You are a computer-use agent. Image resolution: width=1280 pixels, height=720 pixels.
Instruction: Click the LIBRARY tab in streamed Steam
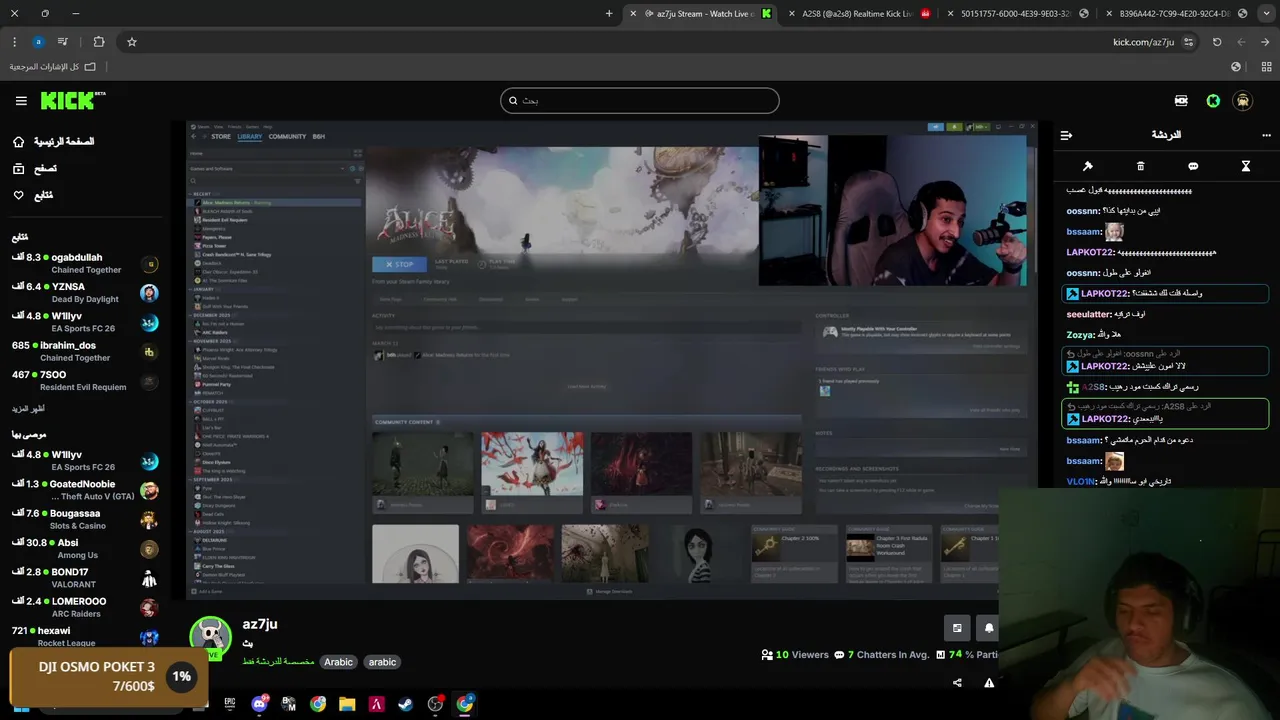tap(250, 137)
